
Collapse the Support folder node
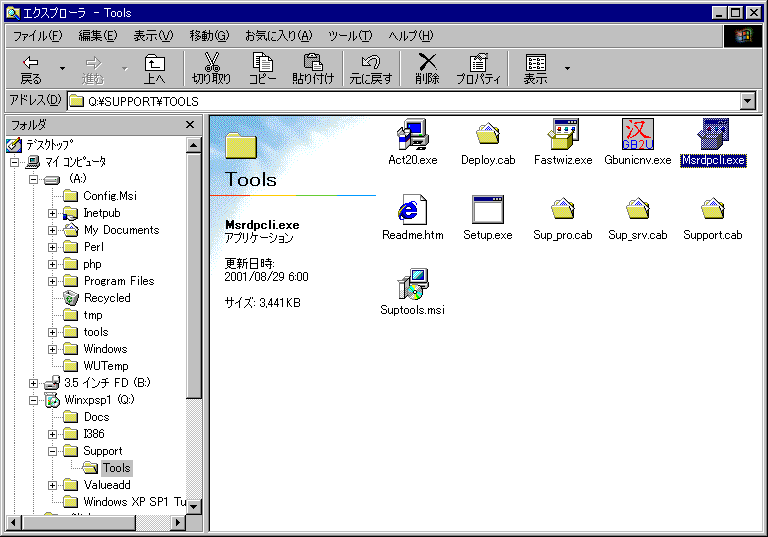click(52, 451)
